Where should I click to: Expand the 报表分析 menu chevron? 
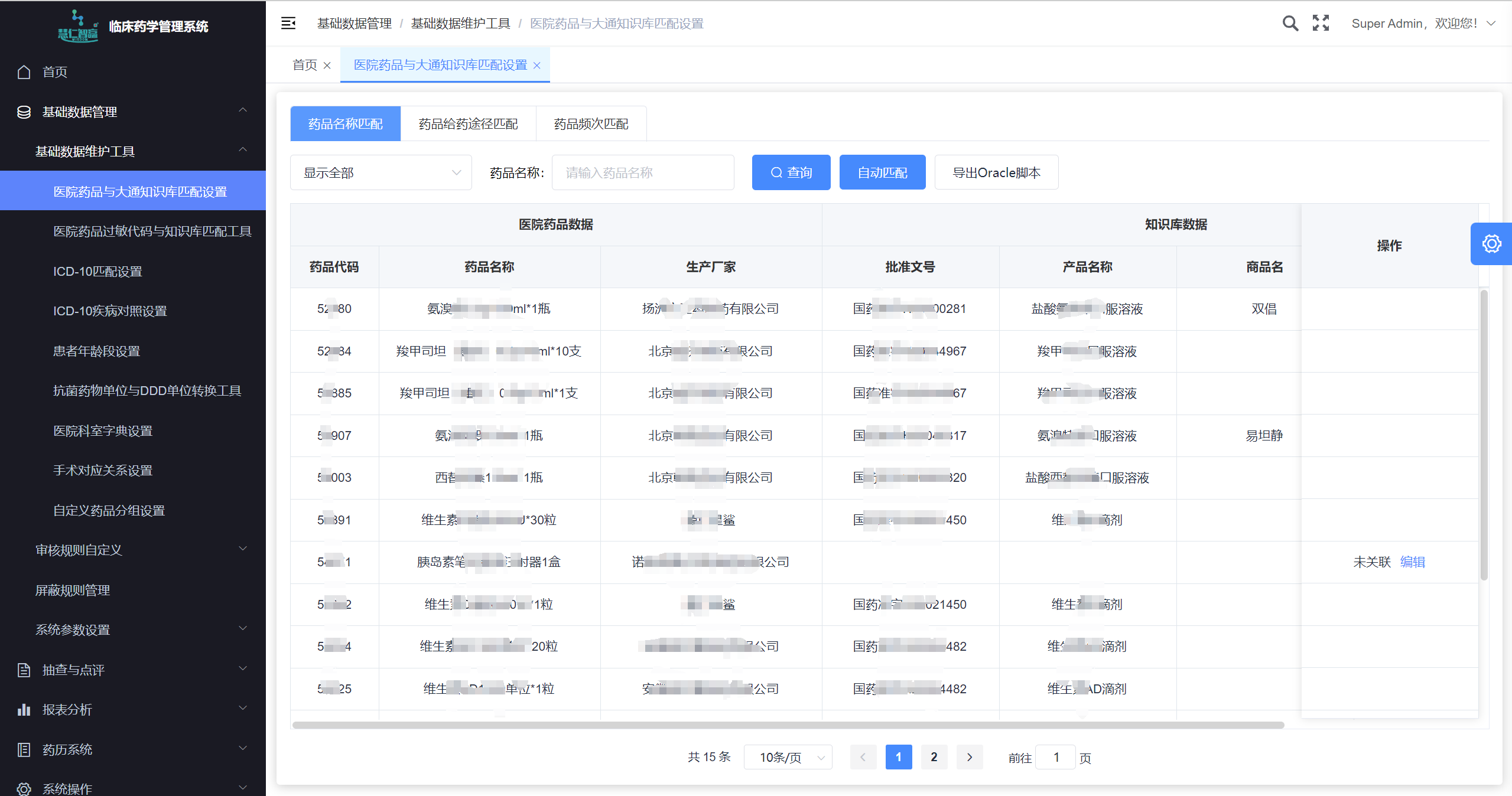pyautogui.click(x=243, y=708)
